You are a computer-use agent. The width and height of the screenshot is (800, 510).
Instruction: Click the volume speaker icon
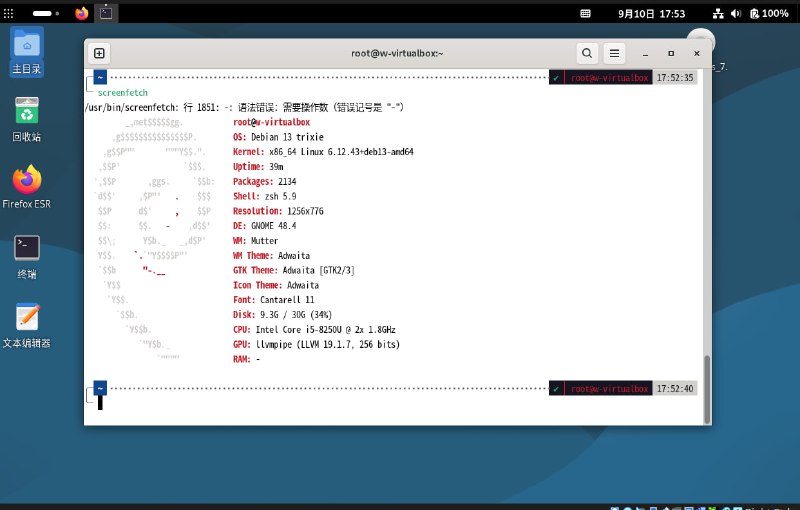[x=736, y=14]
